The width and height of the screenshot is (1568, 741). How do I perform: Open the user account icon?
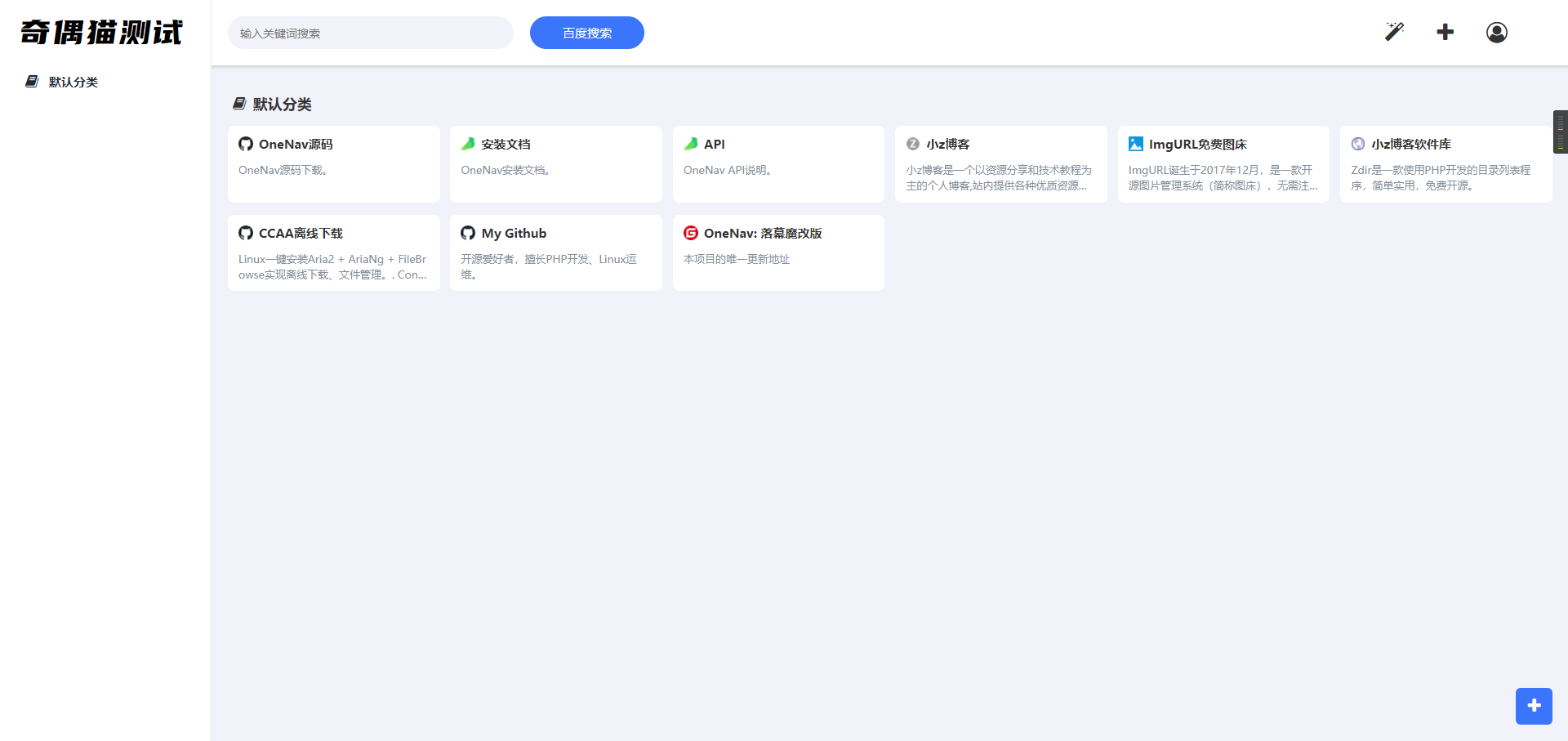pyautogui.click(x=1497, y=32)
